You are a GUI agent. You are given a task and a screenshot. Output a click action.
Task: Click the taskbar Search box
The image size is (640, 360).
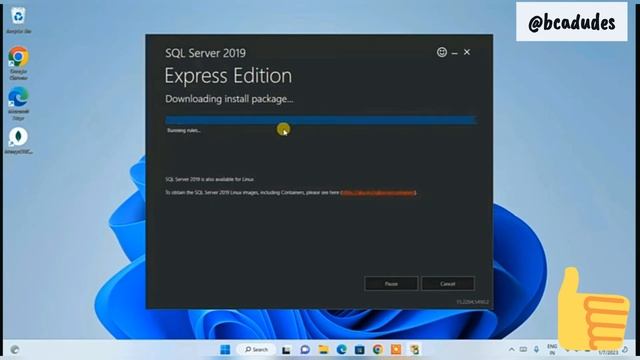256,349
